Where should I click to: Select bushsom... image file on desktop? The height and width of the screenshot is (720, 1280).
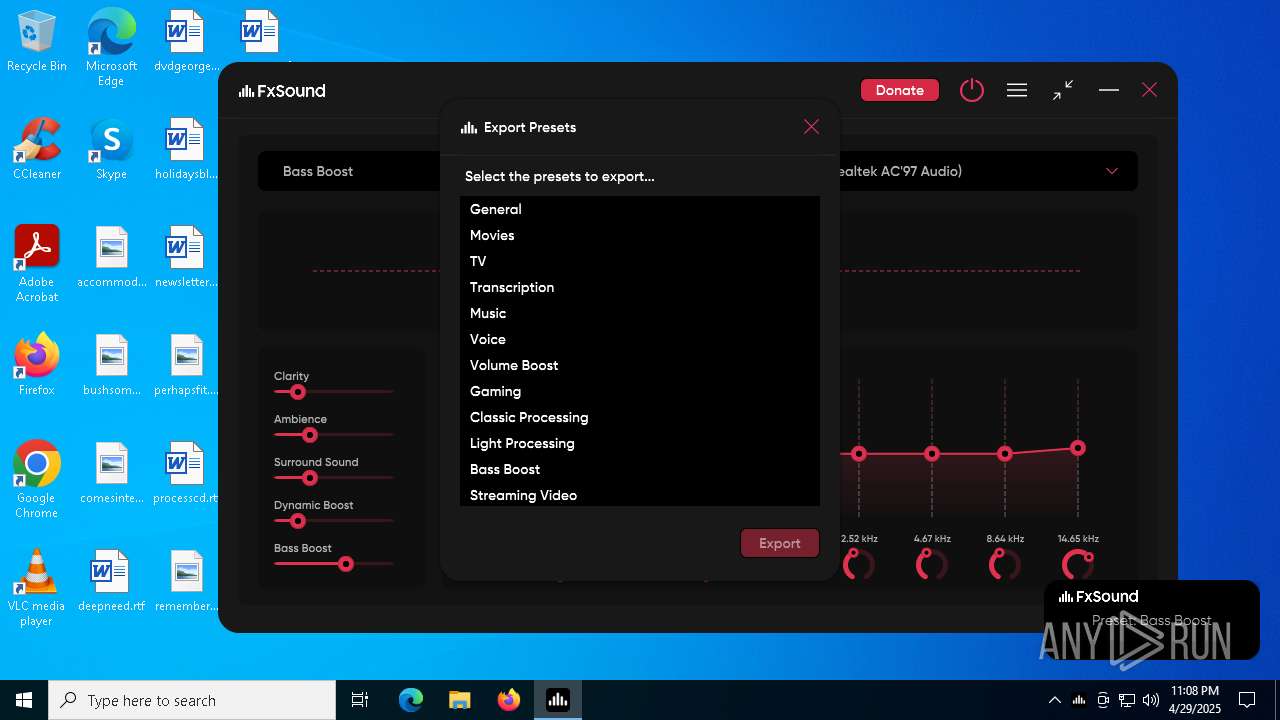coord(111,364)
